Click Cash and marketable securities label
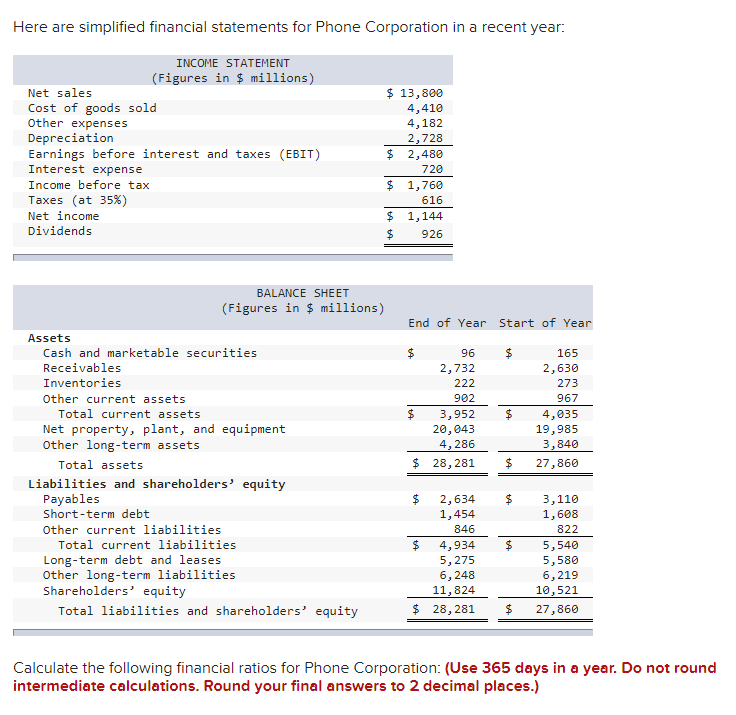Screen dimensions: 736x715 tap(150, 353)
